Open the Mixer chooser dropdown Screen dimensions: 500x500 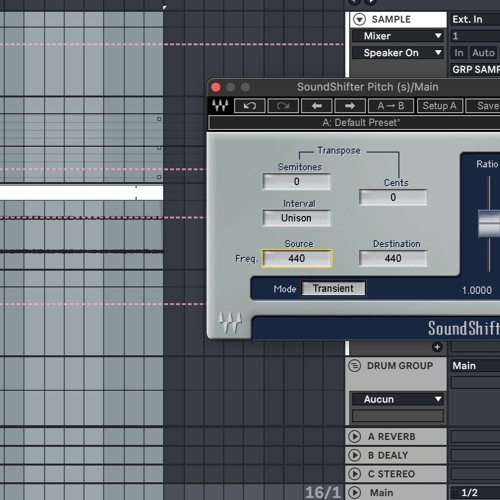[x=398, y=36]
